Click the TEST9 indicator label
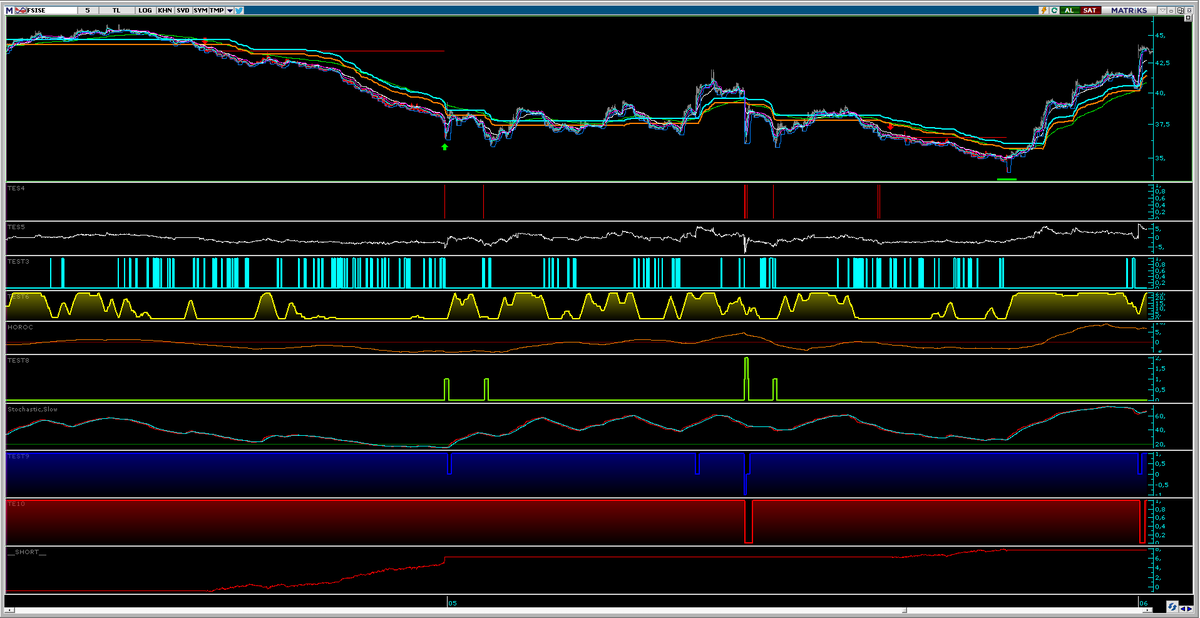Screen dimensions: 1200x618 tap(18, 455)
